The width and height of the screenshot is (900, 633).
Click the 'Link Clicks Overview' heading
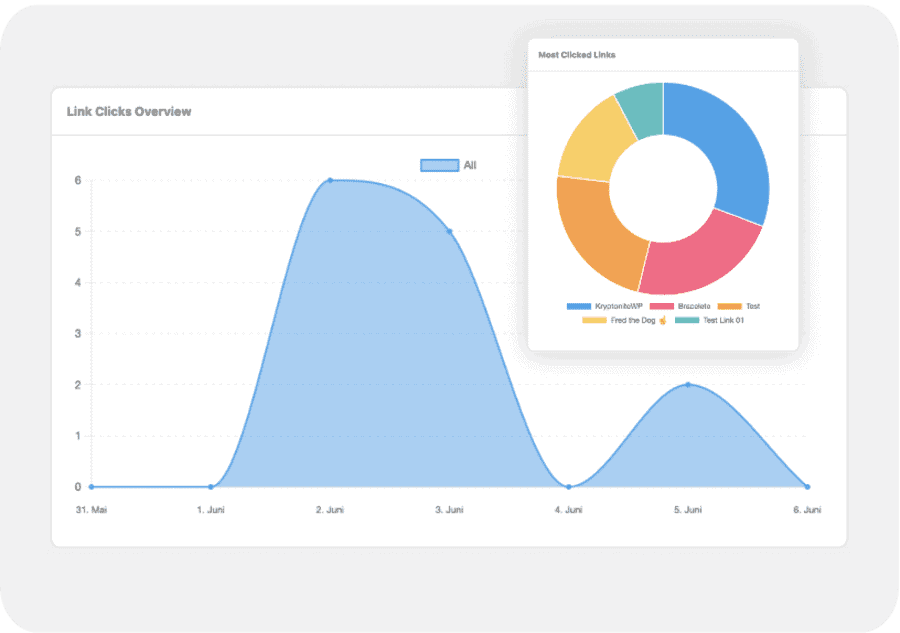pos(129,111)
